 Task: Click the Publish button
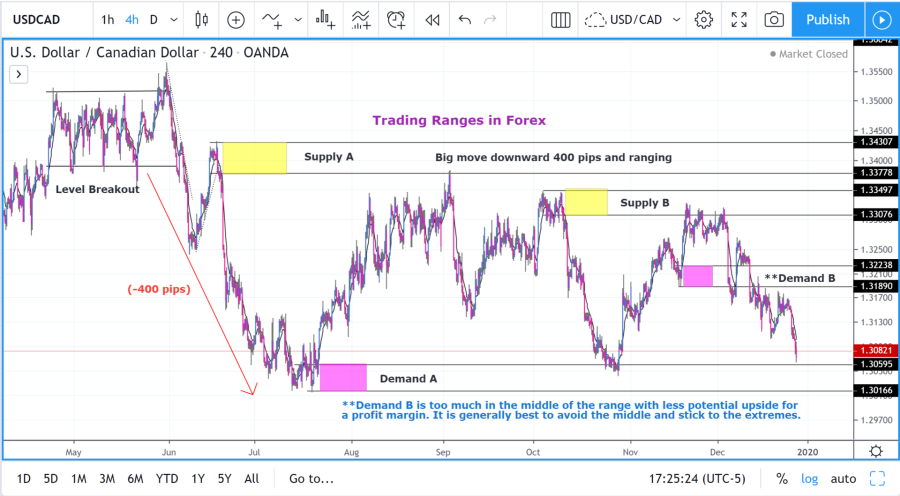coord(827,19)
